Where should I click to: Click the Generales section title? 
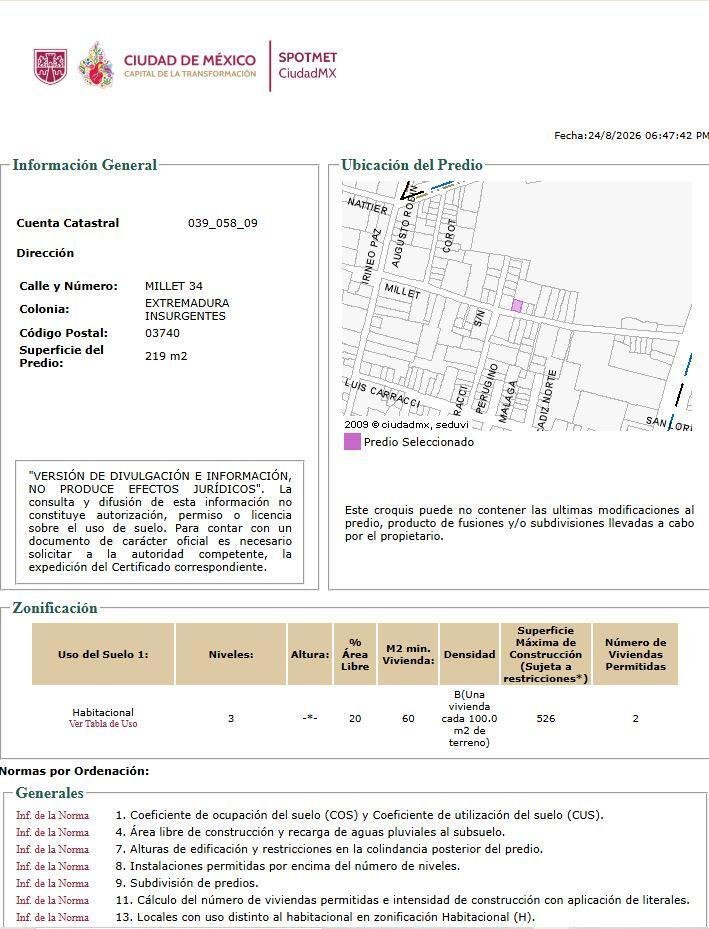[50, 793]
